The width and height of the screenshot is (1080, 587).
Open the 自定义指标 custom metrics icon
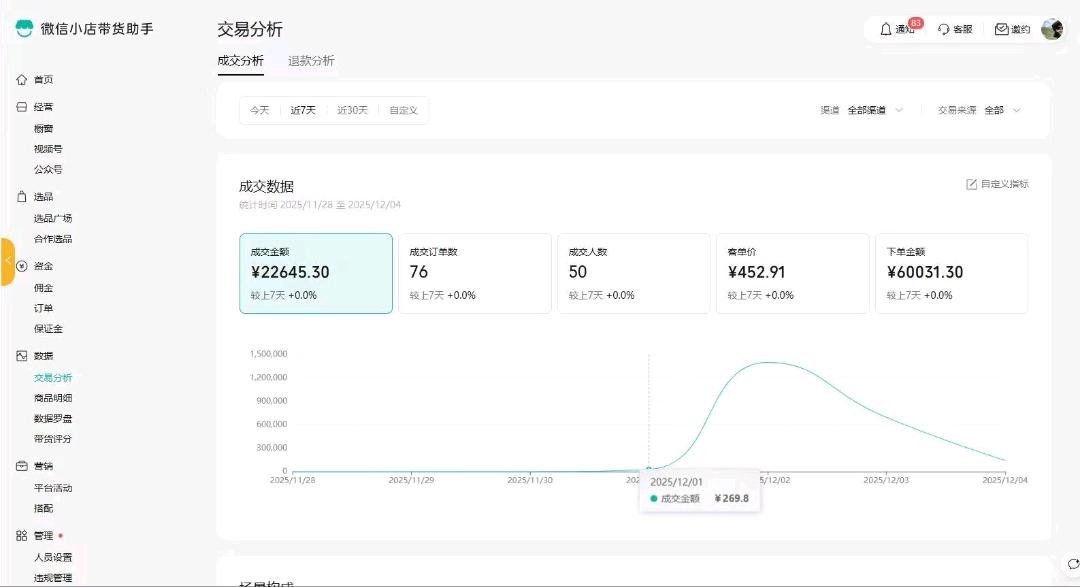click(x=970, y=184)
